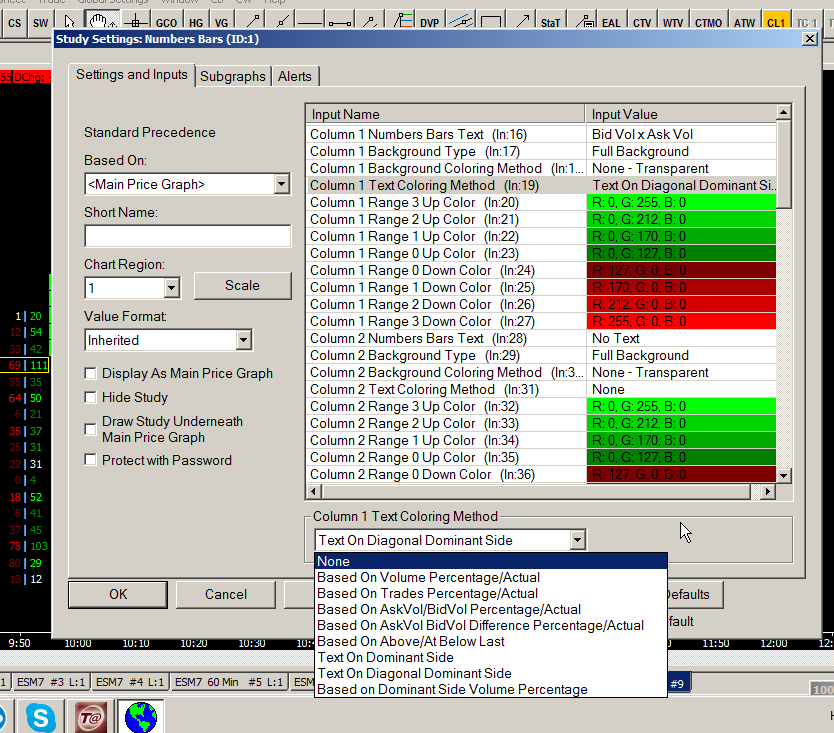Choose Based On AskVol BidVol Difference option
Image resolution: width=834 pixels, height=733 pixels.
491,625
